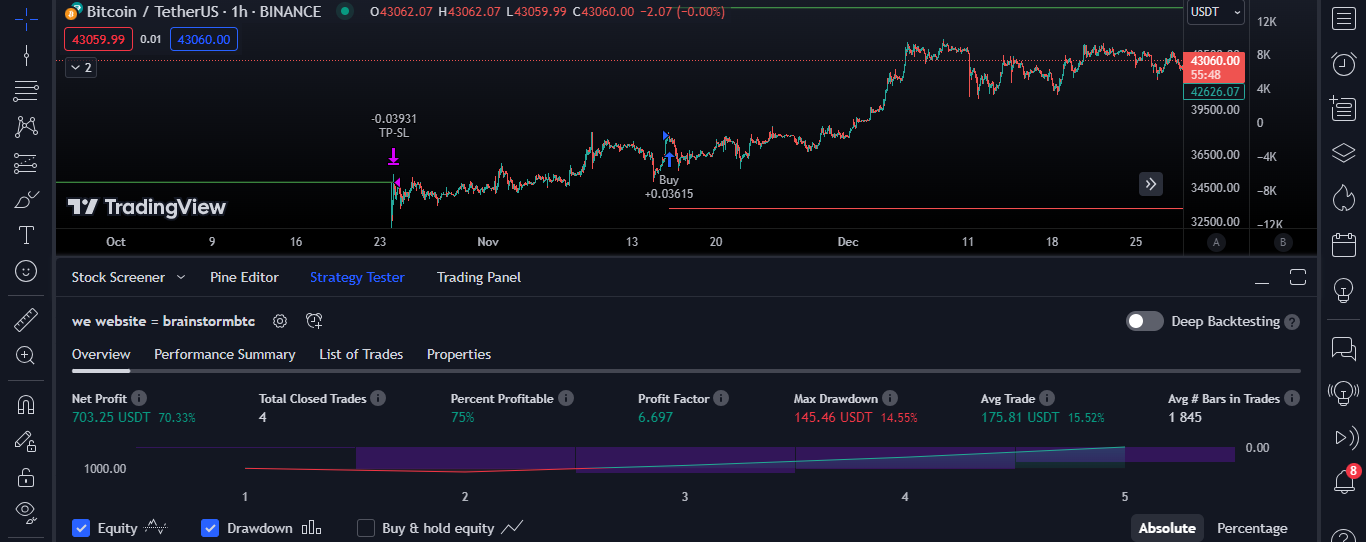Select Absolute chart mode
This screenshot has width=1366, height=542.
[1167, 528]
